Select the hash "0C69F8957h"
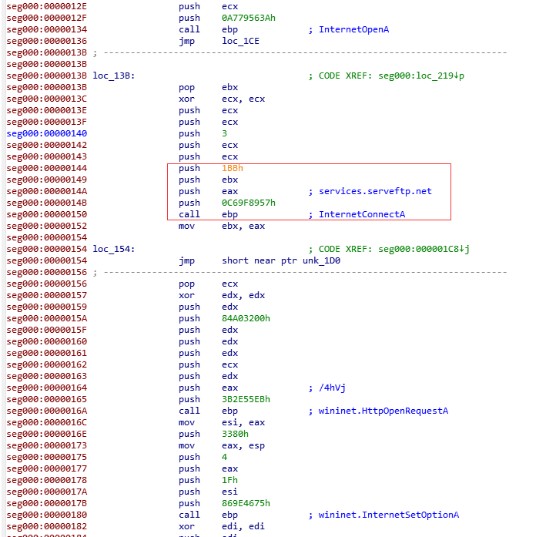Viewport: 540px width, 537px height. click(248, 203)
